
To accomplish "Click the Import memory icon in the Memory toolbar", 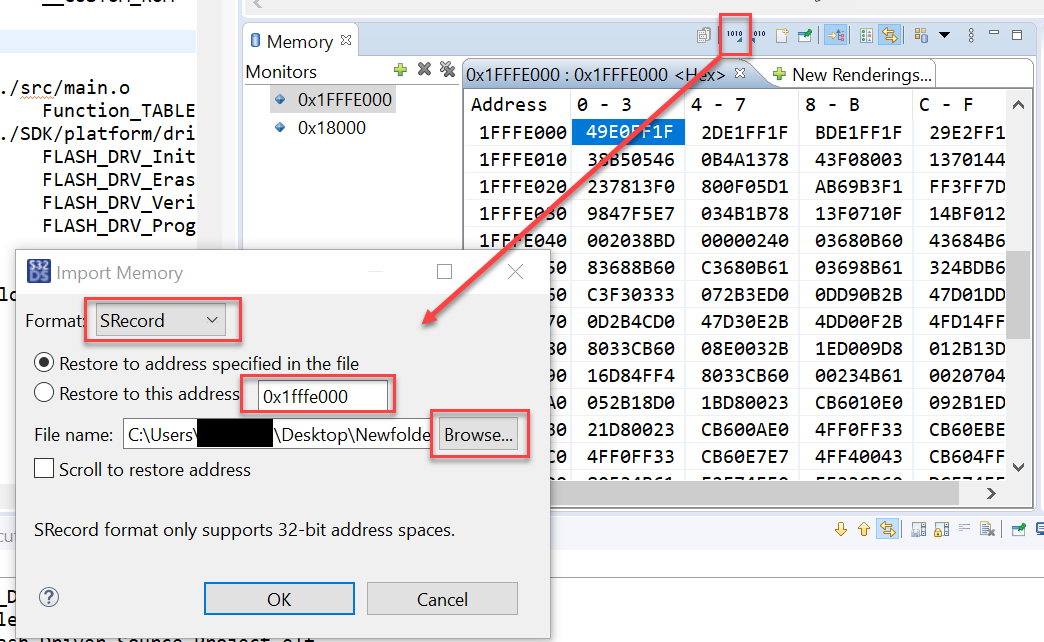I will point(735,34).
